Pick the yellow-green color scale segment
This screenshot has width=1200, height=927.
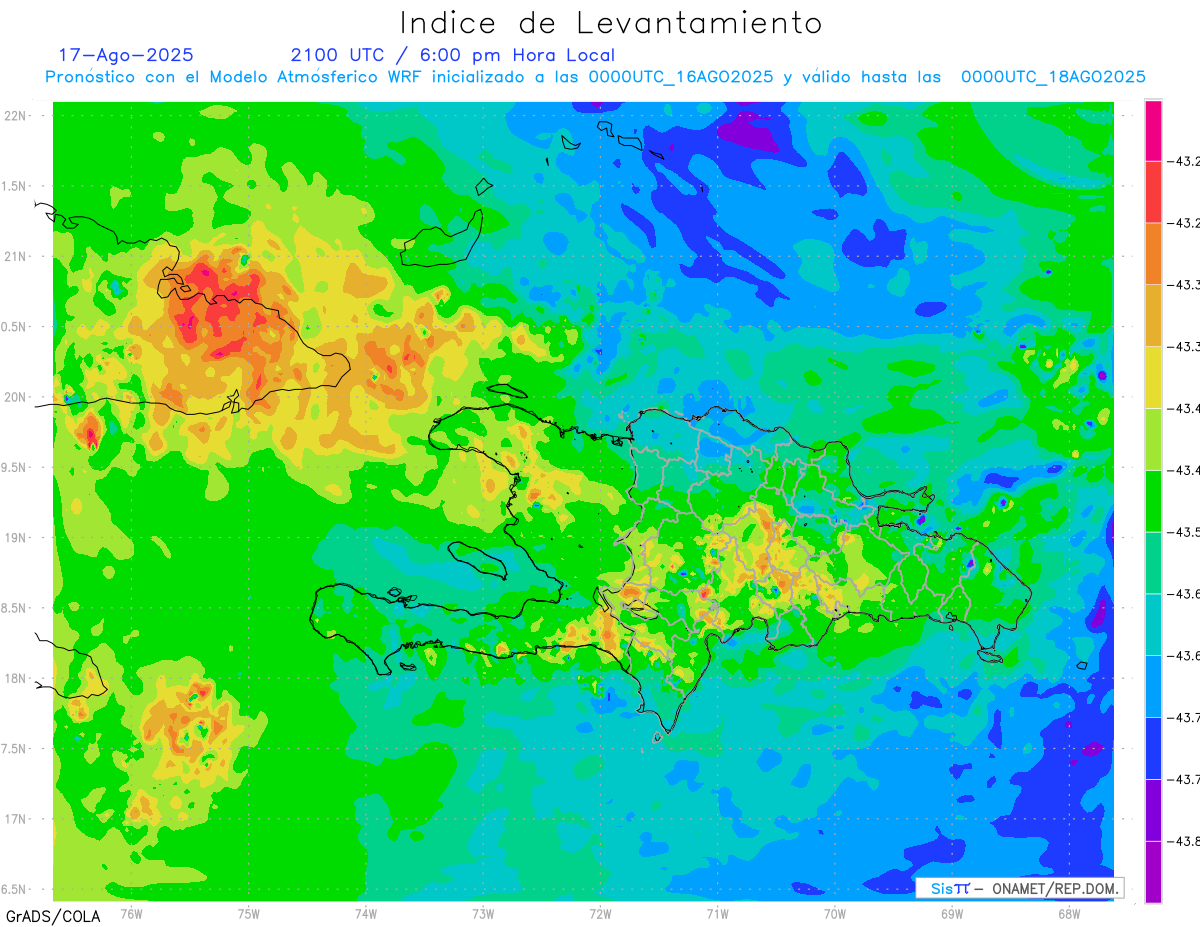pyautogui.click(x=1153, y=439)
